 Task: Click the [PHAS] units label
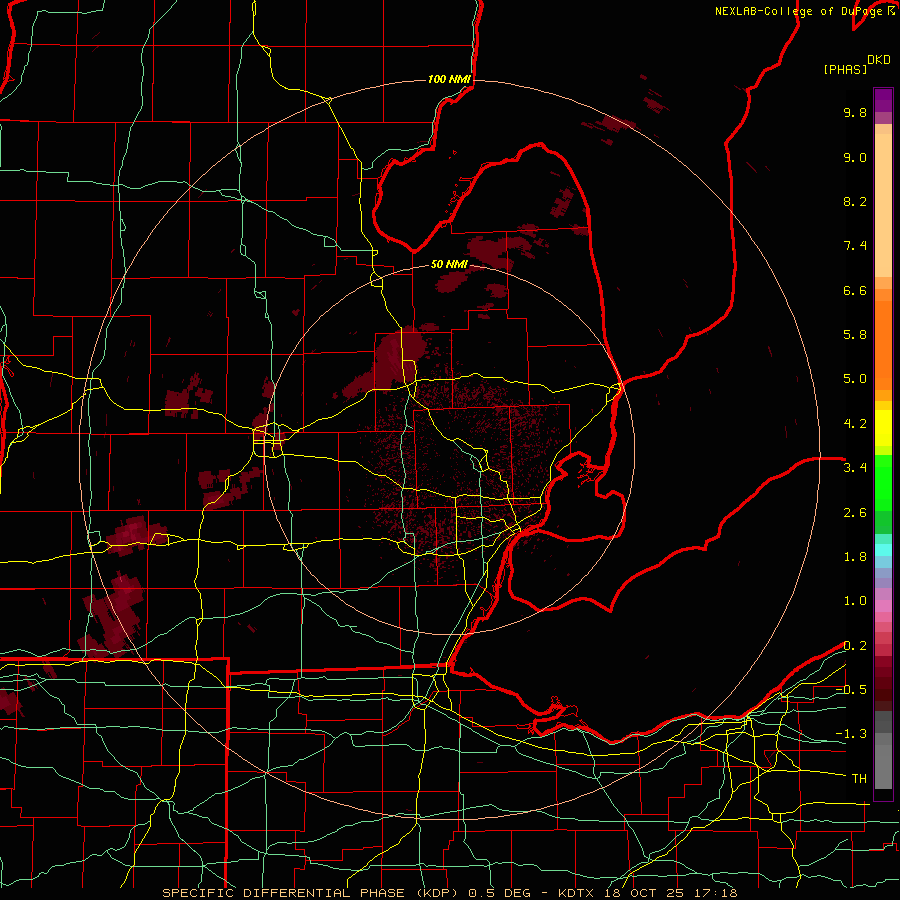(845, 70)
